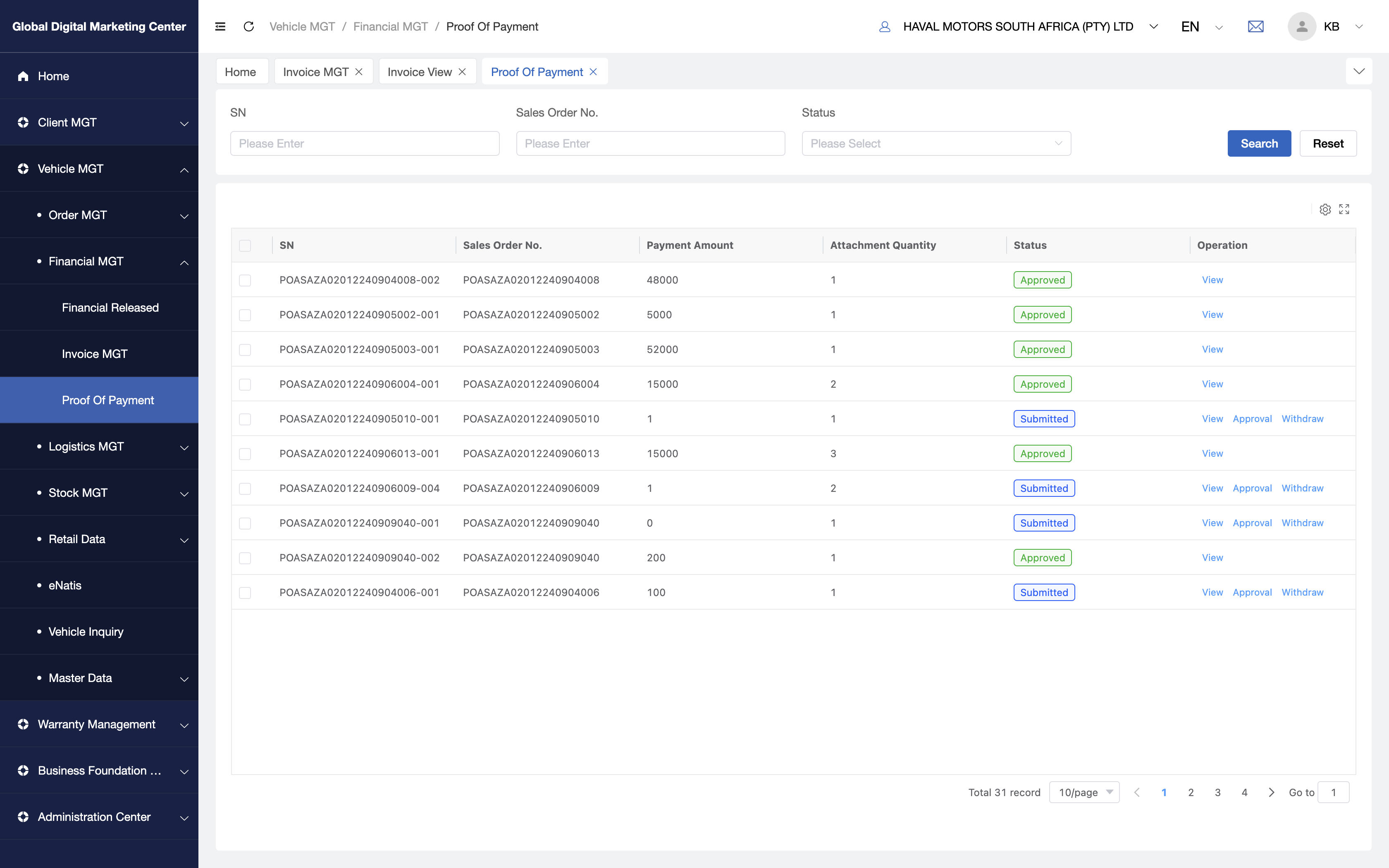Image resolution: width=1389 pixels, height=868 pixels.
Task: Open Invoice MGT in sidebar
Action: pos(95,354)
